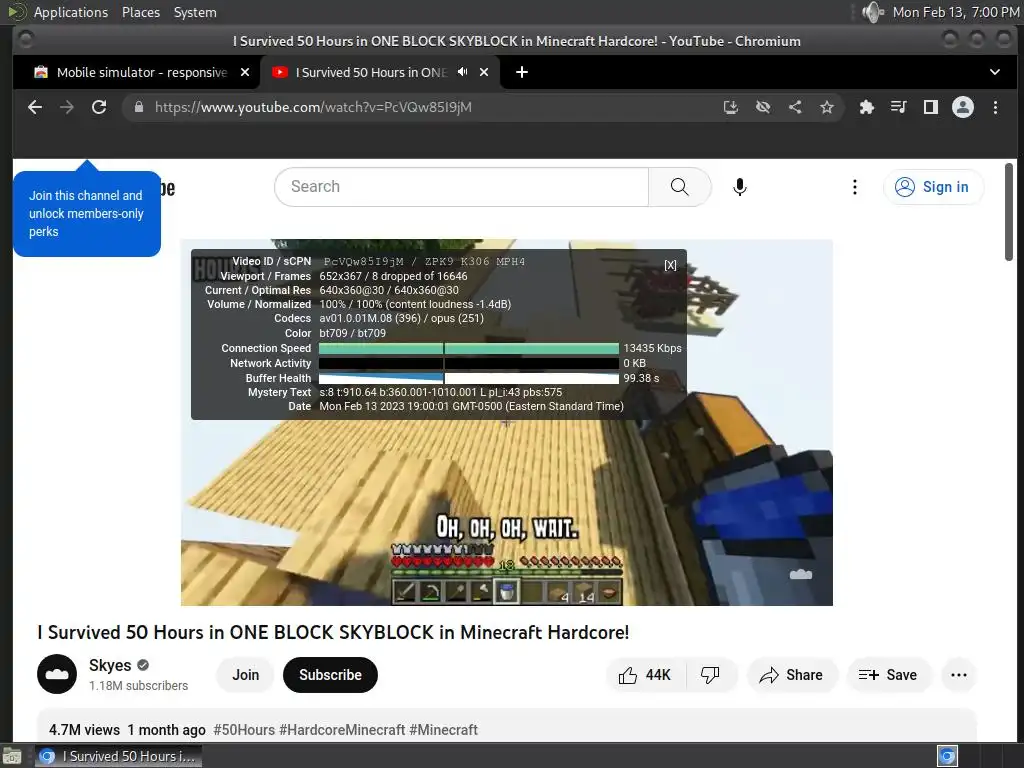The height and width of the screenshot is (768, 1024).
Task: Click the Sign in button
Action: click(933, 187)
